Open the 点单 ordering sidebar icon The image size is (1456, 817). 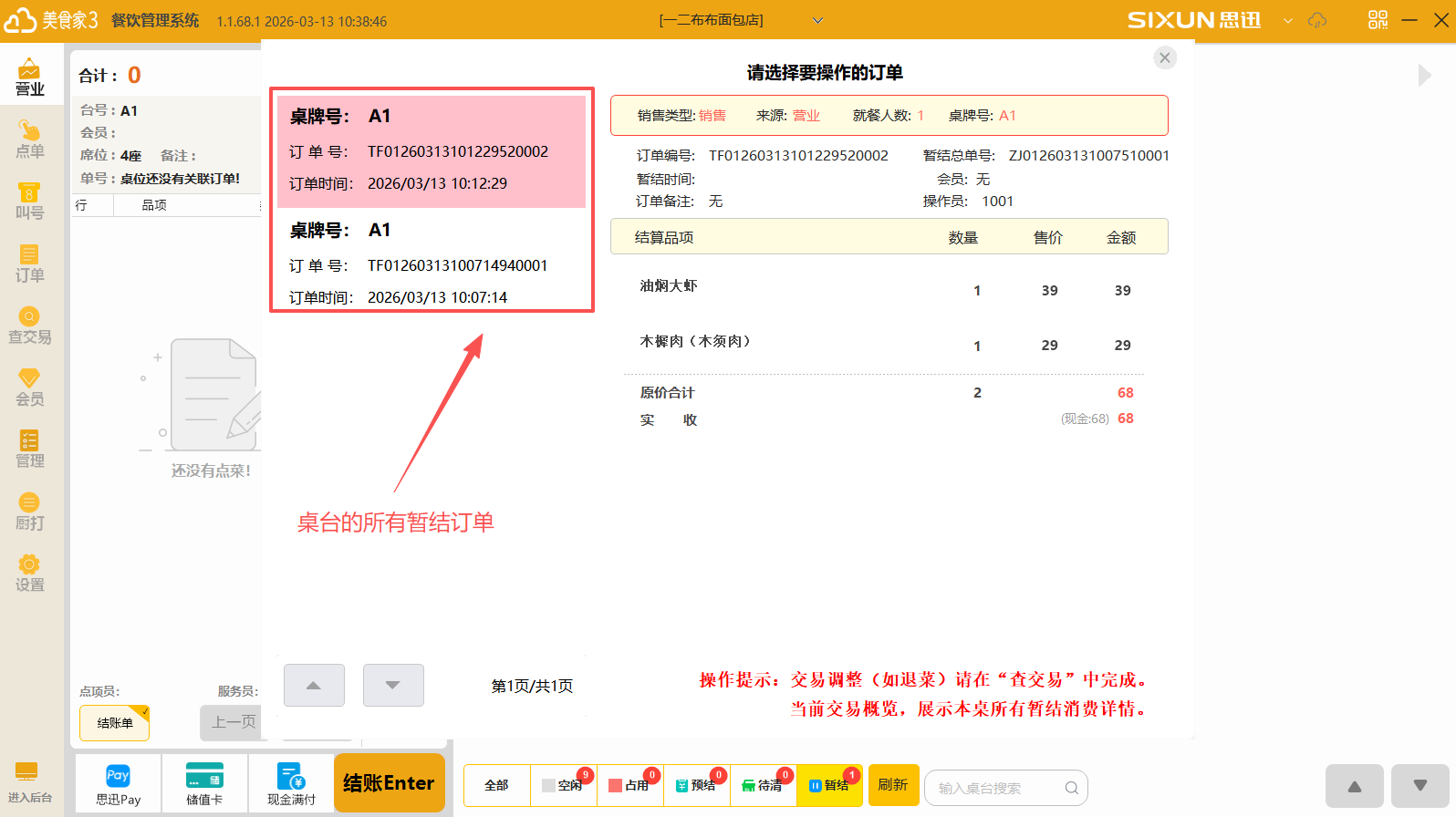[29, 140]
